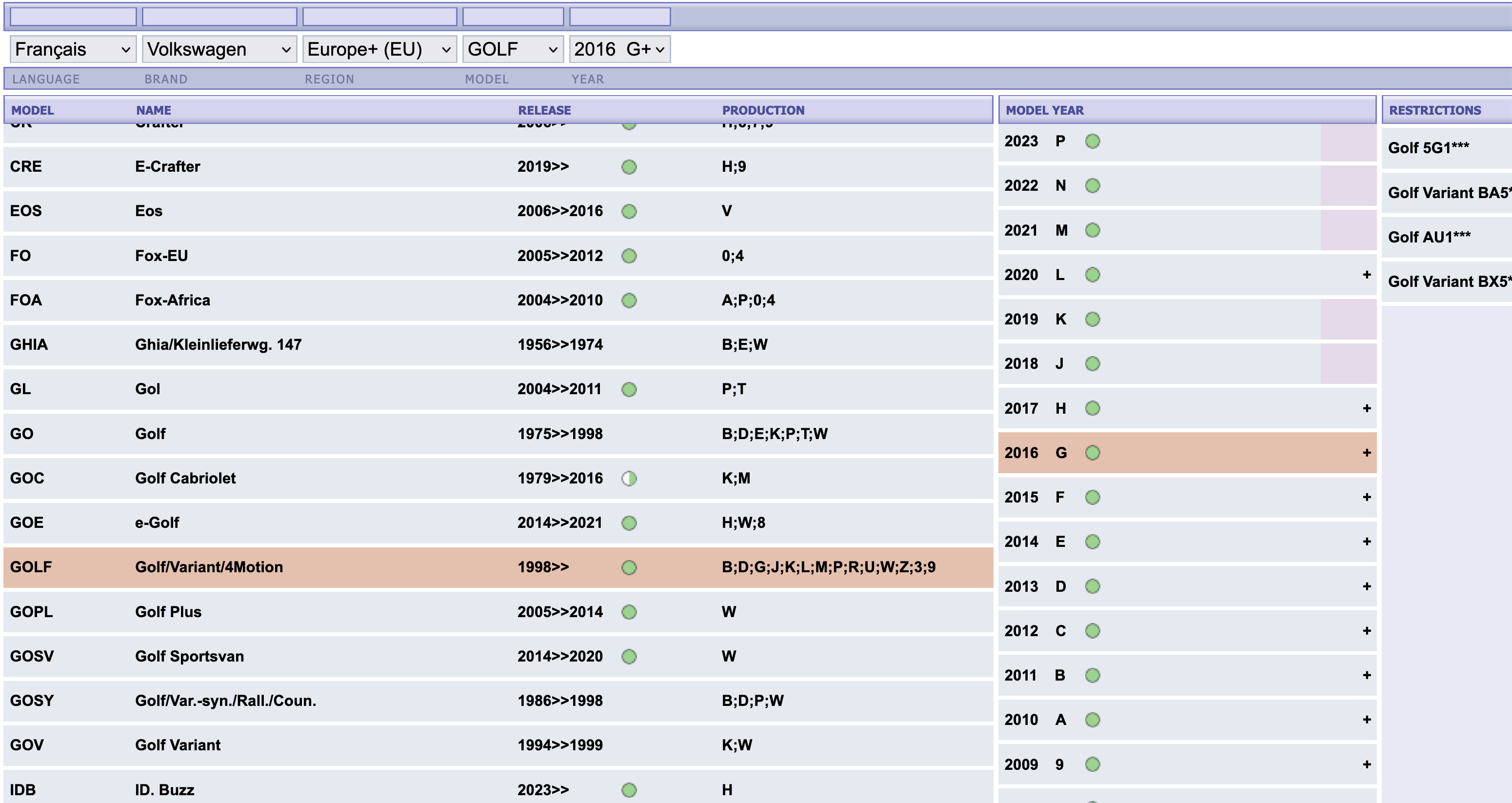Click the empty field above the region dropdown
The width and height of the screenshot is (1512, 803).
[379, 17]
